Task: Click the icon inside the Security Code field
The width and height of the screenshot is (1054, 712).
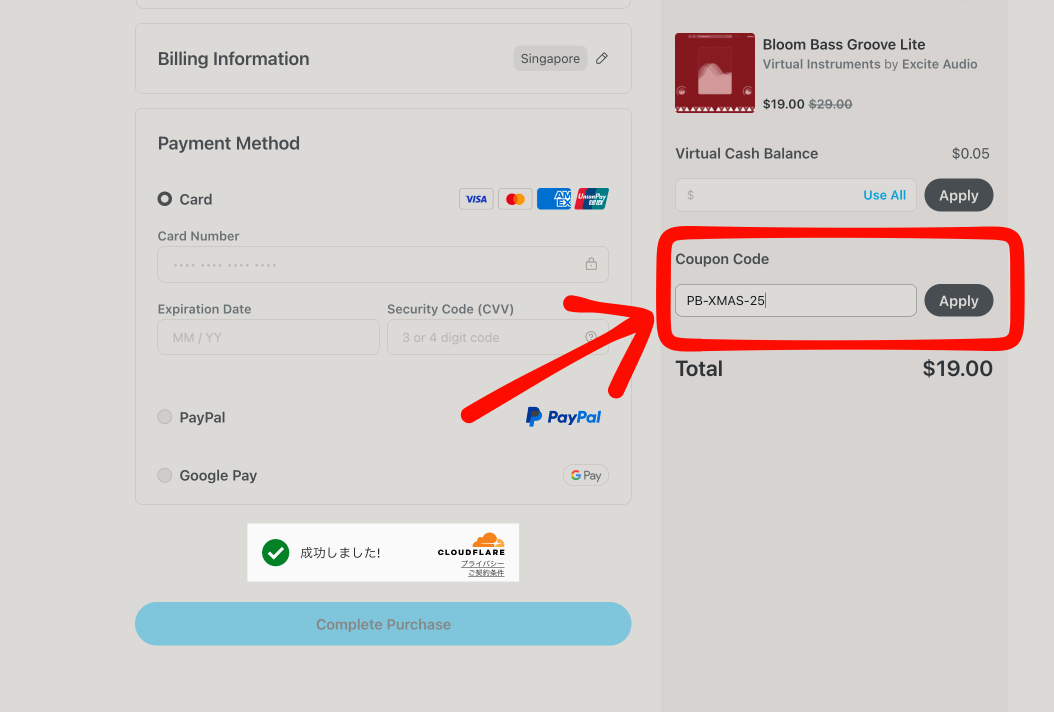Action: (x=591, y=337)
